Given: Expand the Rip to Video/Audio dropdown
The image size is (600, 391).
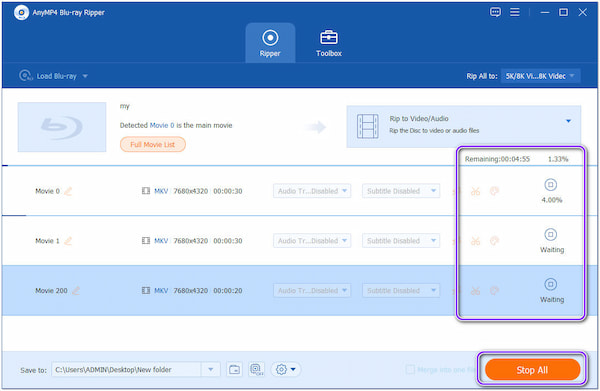Looking at the screenshot, I should coord(568,121).
